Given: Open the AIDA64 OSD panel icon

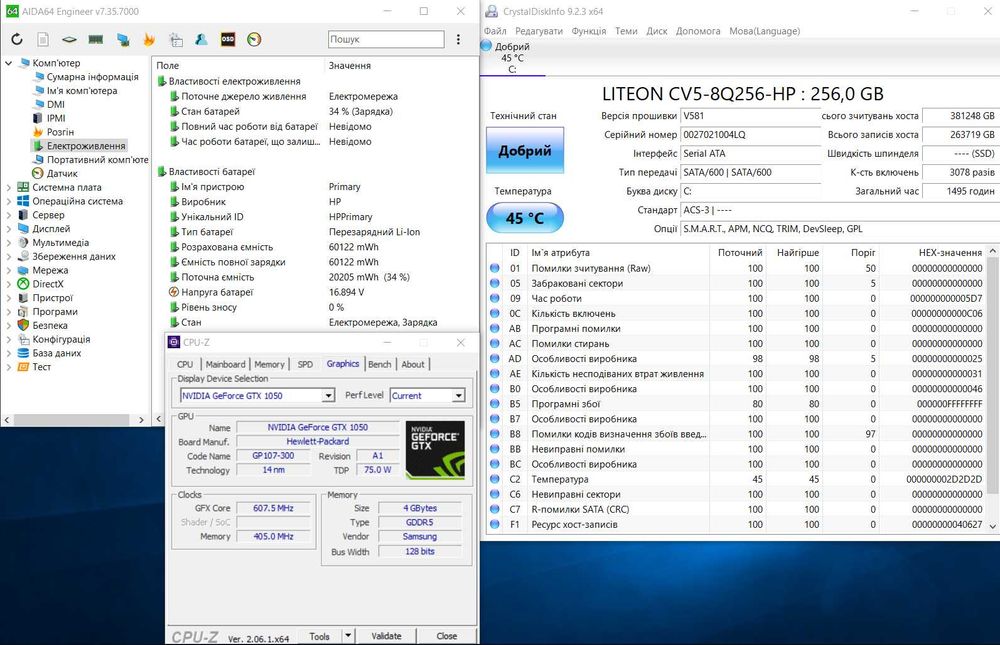Looking at the screenshot, I should (x=228, y=40).
